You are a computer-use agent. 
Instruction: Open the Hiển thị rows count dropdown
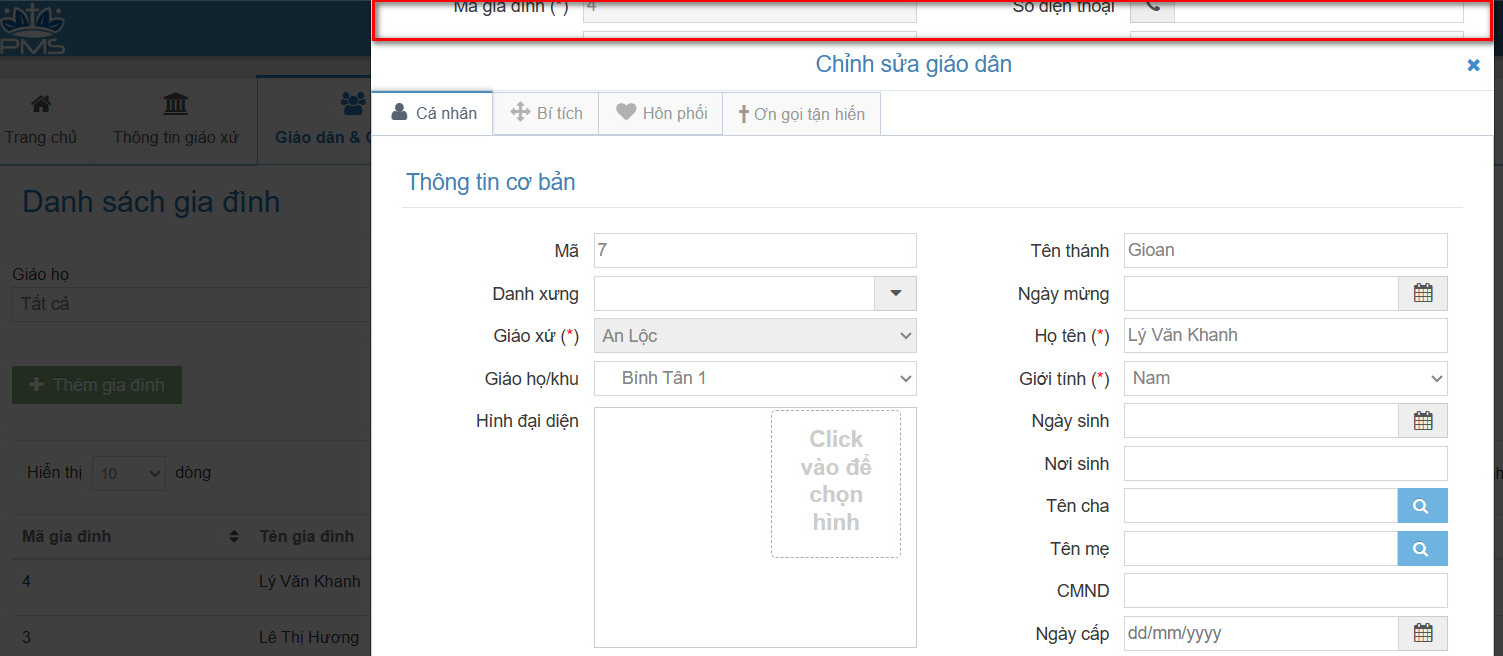click(128, 472)
